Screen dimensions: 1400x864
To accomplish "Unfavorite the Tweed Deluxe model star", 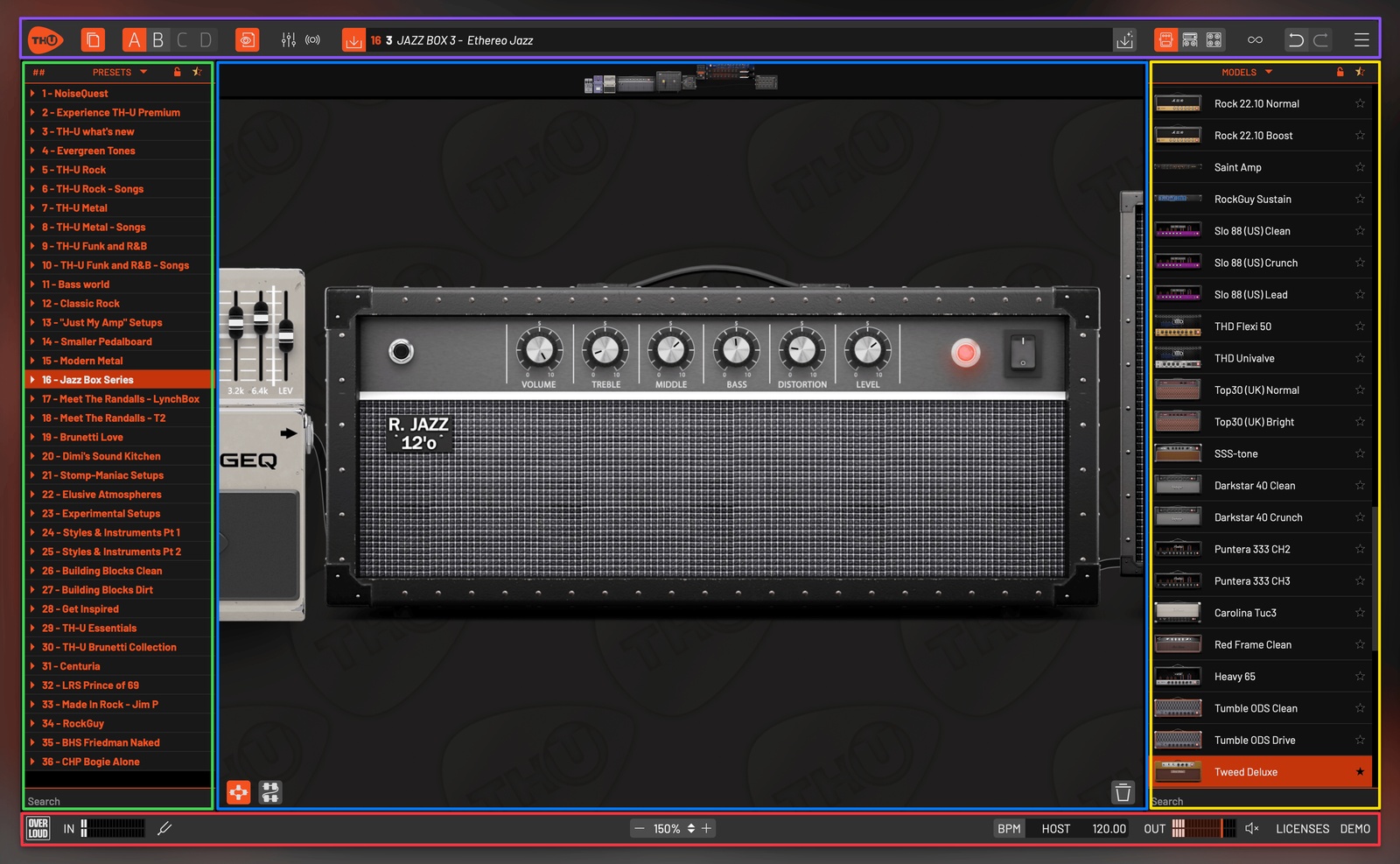I will pos(1360,772).
